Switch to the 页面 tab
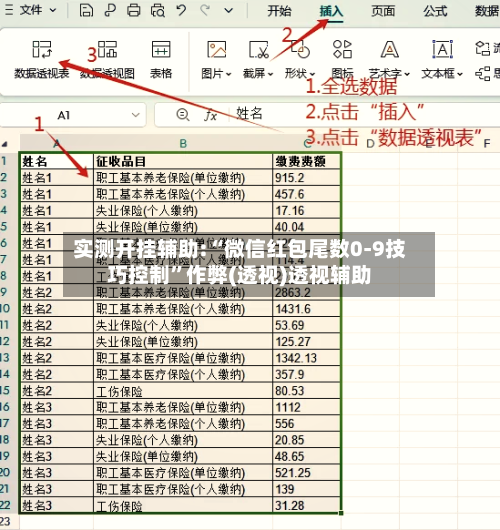500x530 pixels. pyautogui.click(x=383, y=11)
